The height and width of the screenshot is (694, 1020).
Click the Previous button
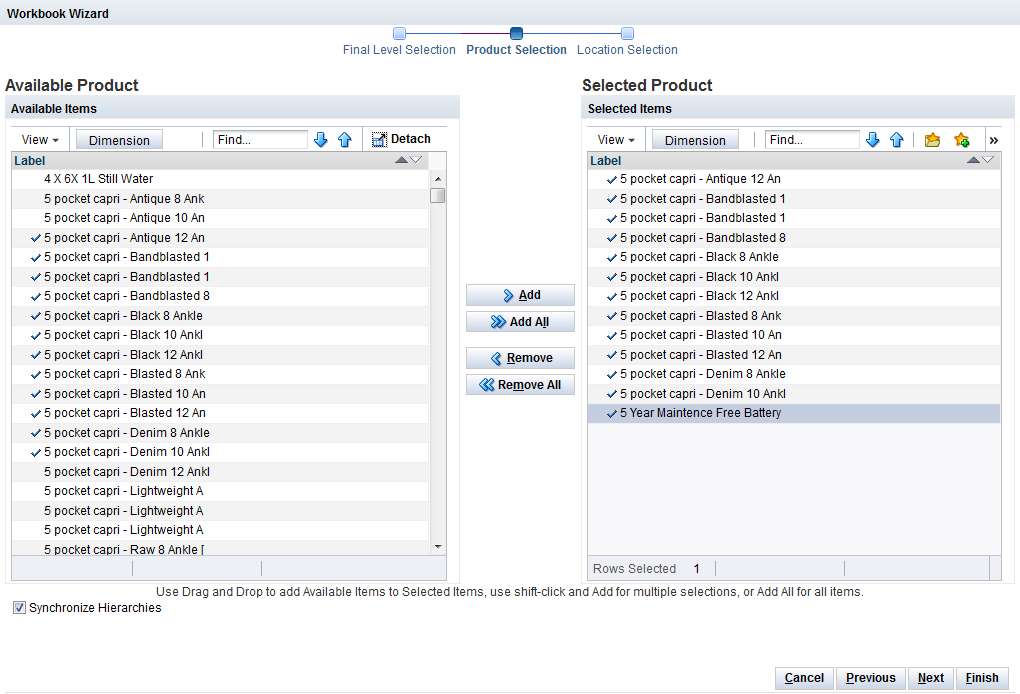tap(871, 678)
